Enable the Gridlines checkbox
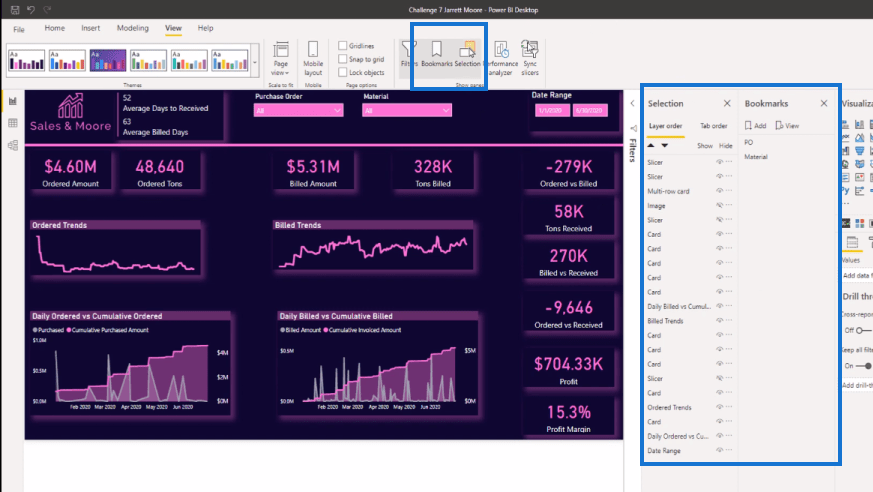Image resolution: width=873 pixels, height=492 pixels. [x=343, y=46]
